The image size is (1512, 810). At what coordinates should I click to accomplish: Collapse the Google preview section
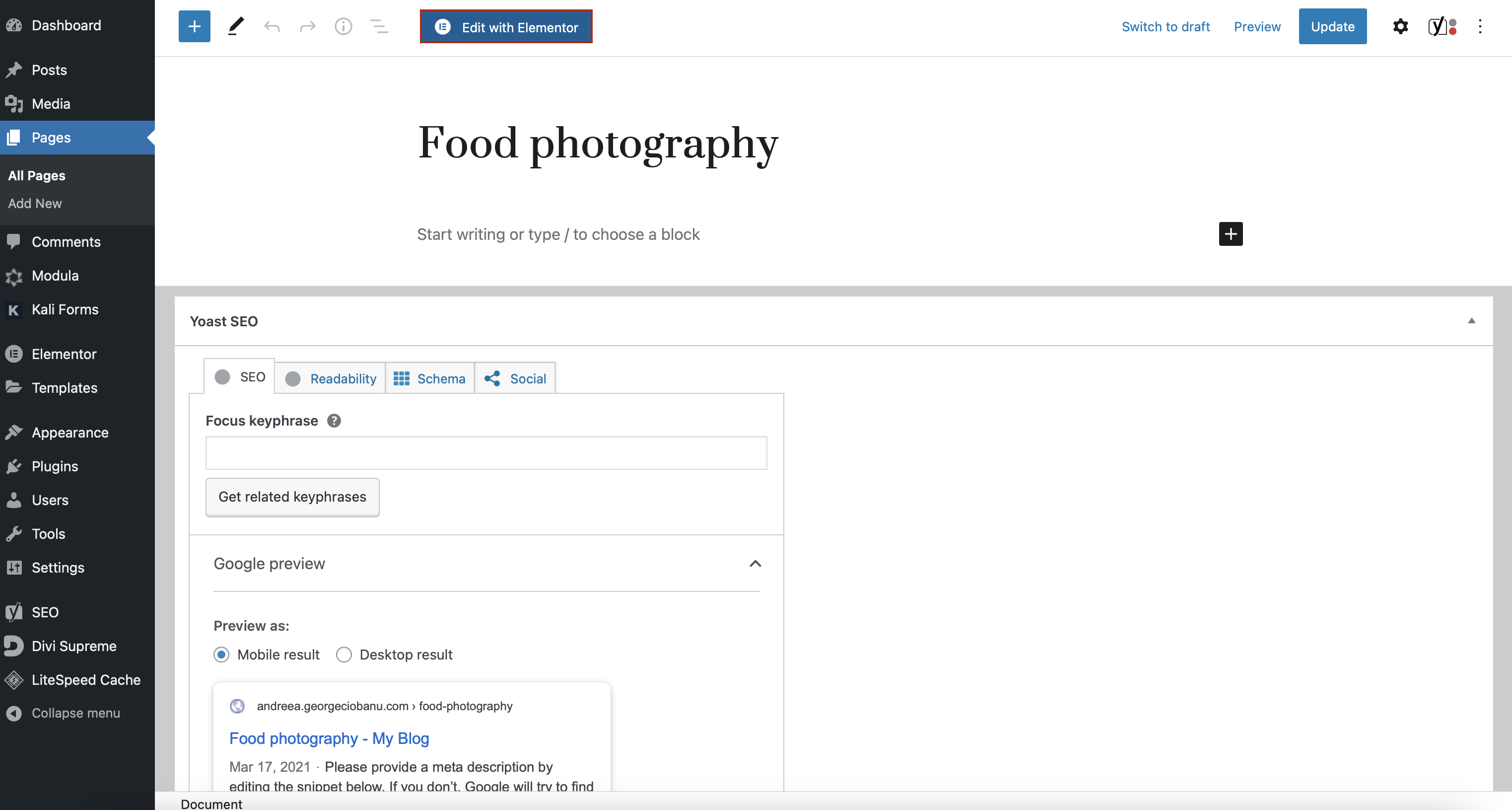coord(756,564)
